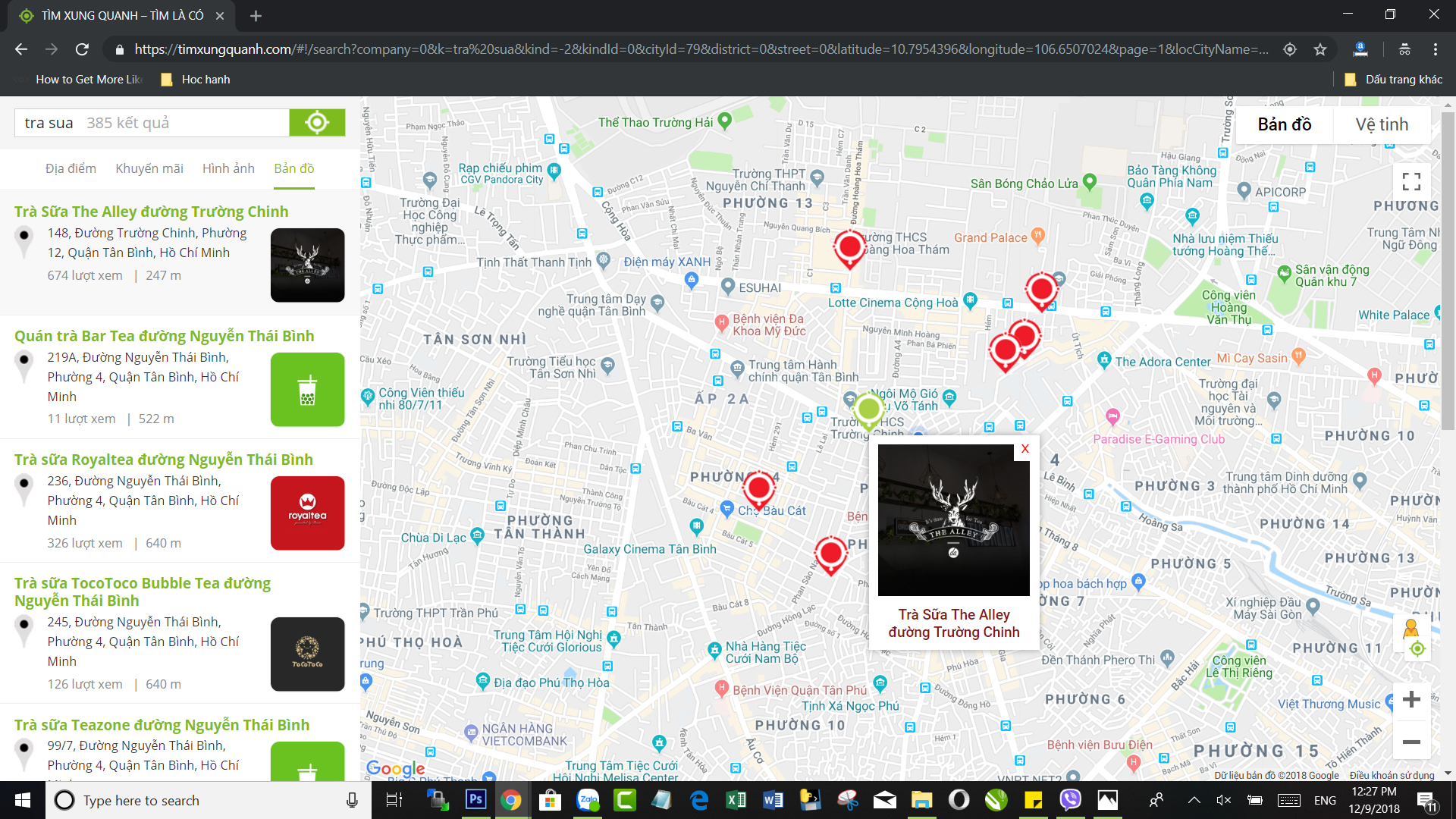Open Task View on taskbar

tap(394, 800)
